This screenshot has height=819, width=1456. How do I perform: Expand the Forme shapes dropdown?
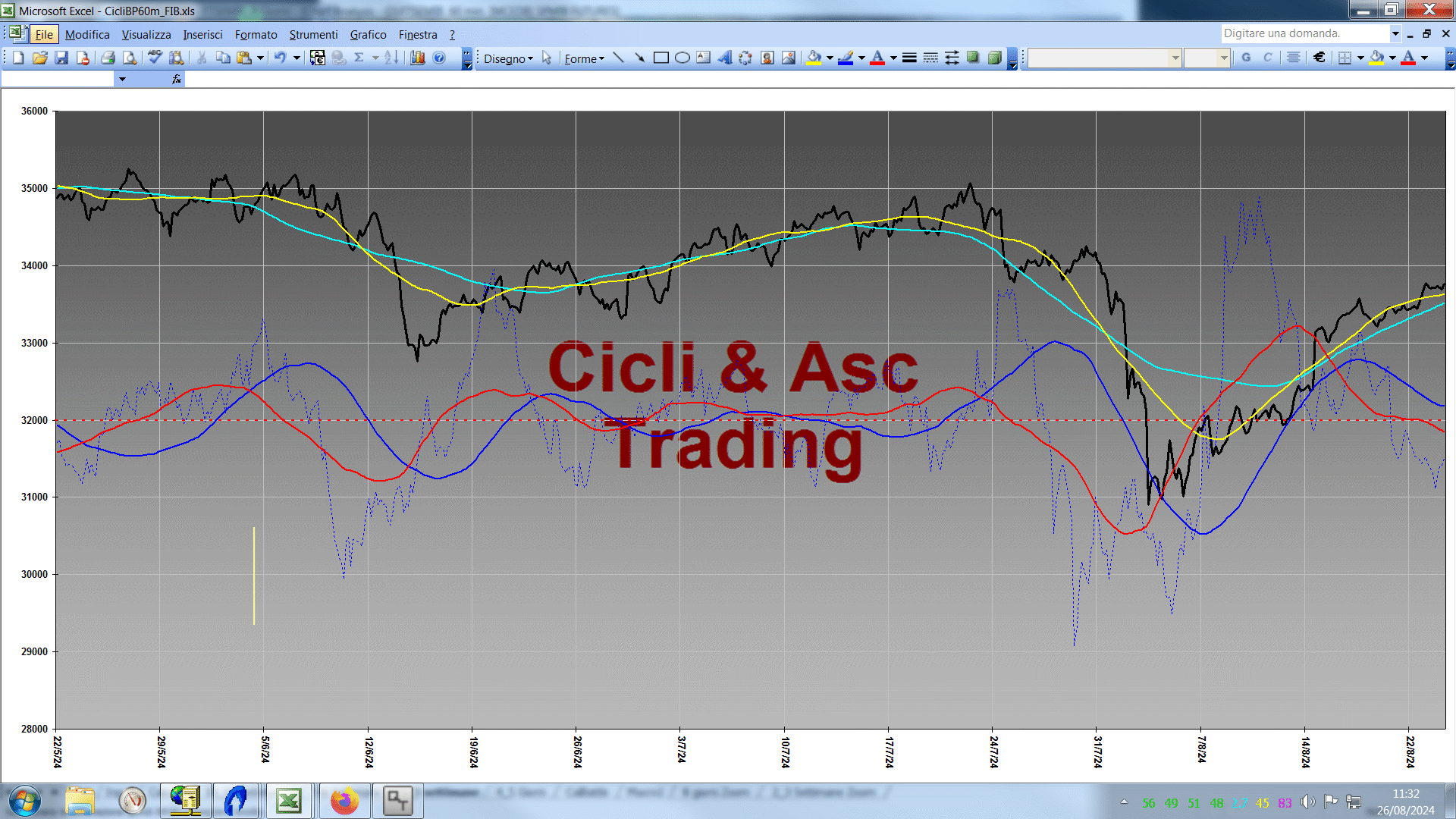[584, 58]
